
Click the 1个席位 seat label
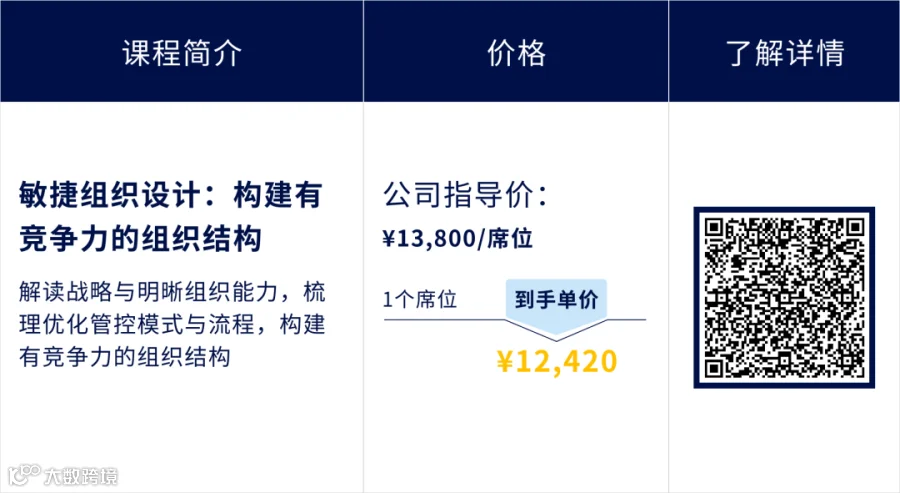pos(420,299)
